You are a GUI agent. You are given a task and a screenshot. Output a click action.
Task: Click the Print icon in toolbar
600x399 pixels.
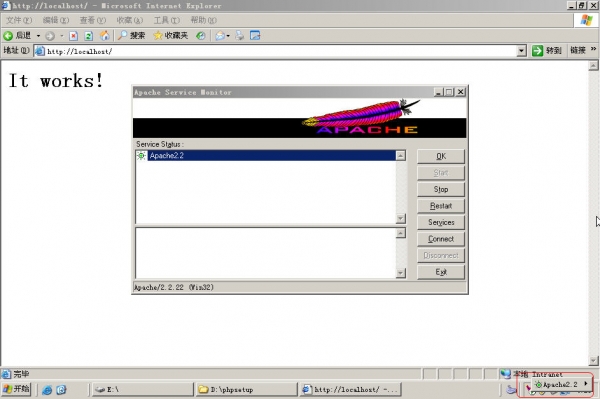pos(240,36)
